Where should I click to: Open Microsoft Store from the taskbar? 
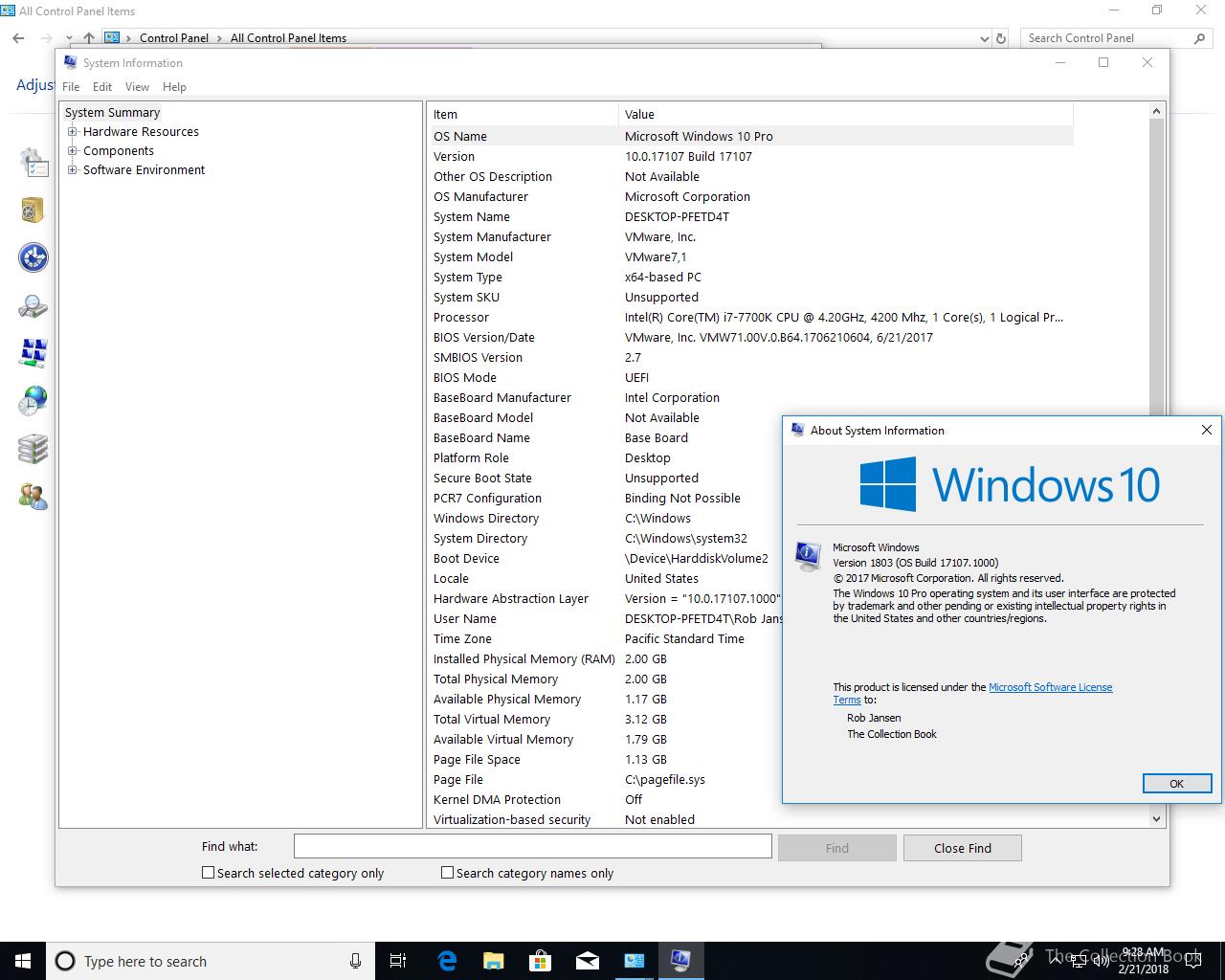tap(540, 961)
